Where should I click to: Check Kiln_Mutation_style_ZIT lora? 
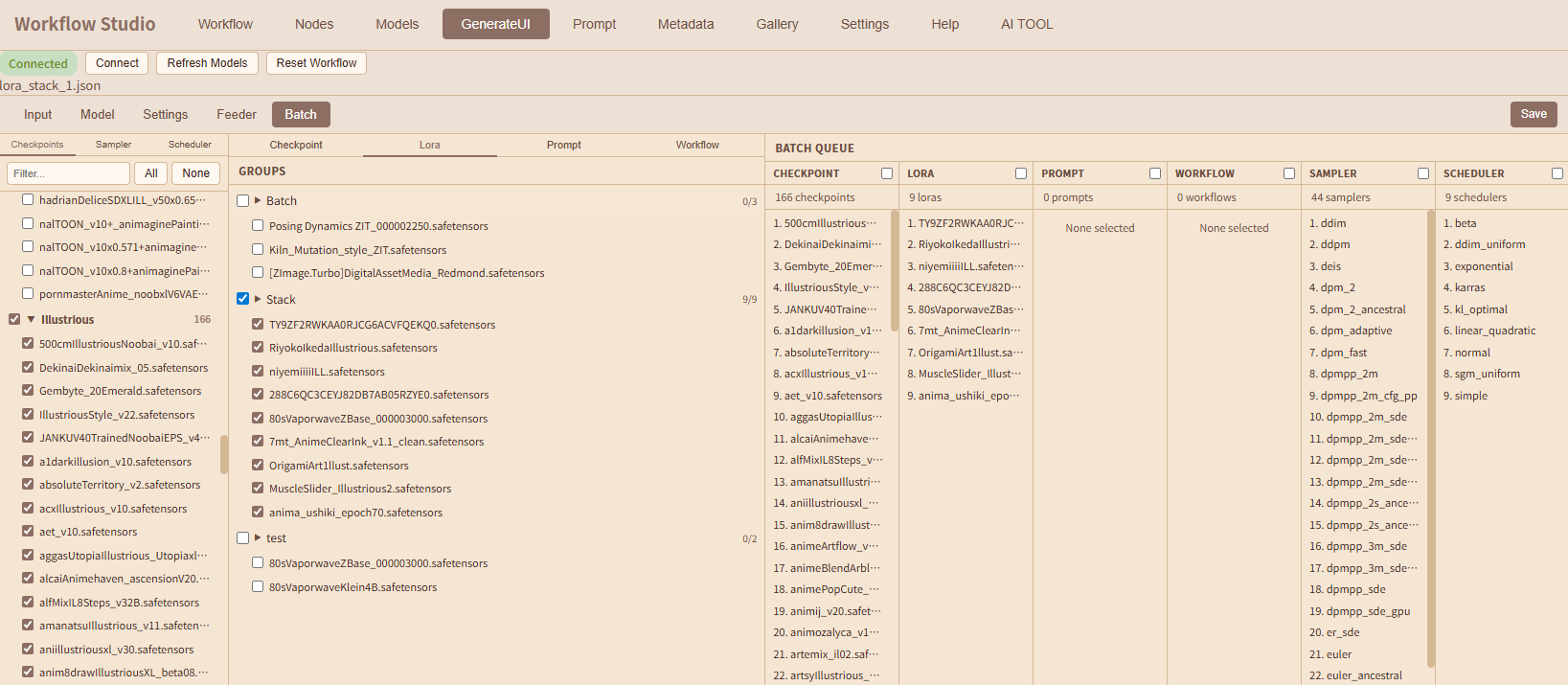258,249
